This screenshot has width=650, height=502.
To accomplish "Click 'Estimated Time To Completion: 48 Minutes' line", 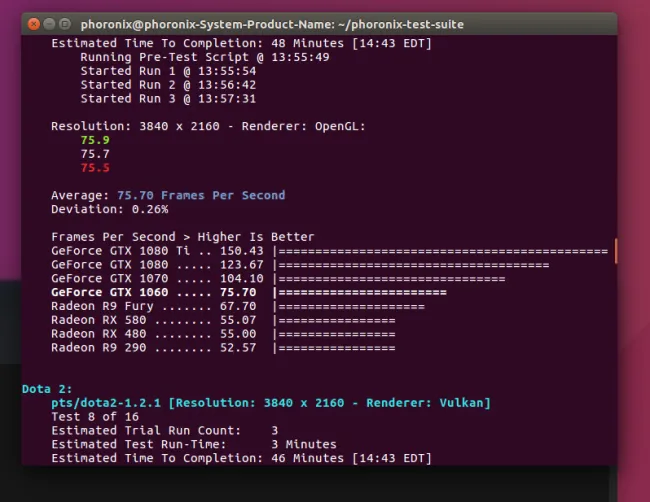I will (x=241, y=43).
